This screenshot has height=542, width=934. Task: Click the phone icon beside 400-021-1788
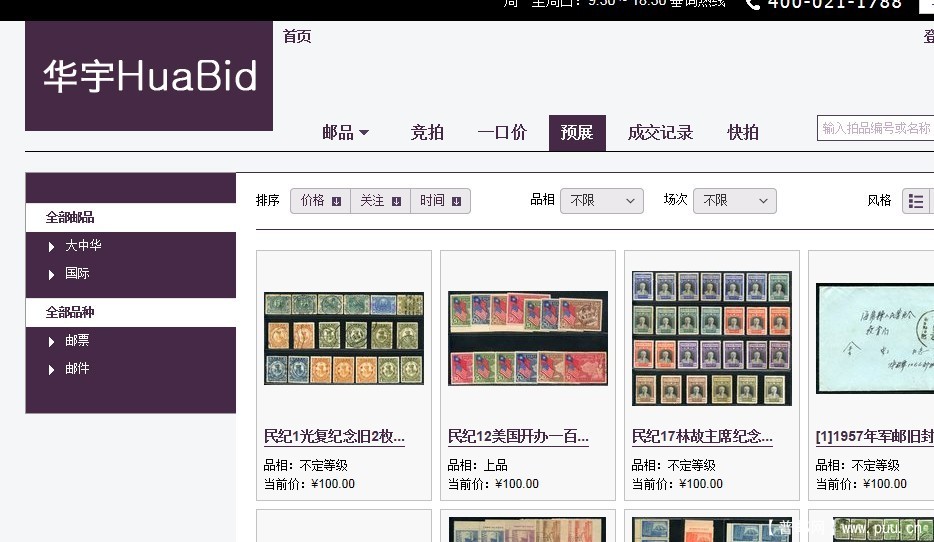pyautogui.click(x=753, y=4)
